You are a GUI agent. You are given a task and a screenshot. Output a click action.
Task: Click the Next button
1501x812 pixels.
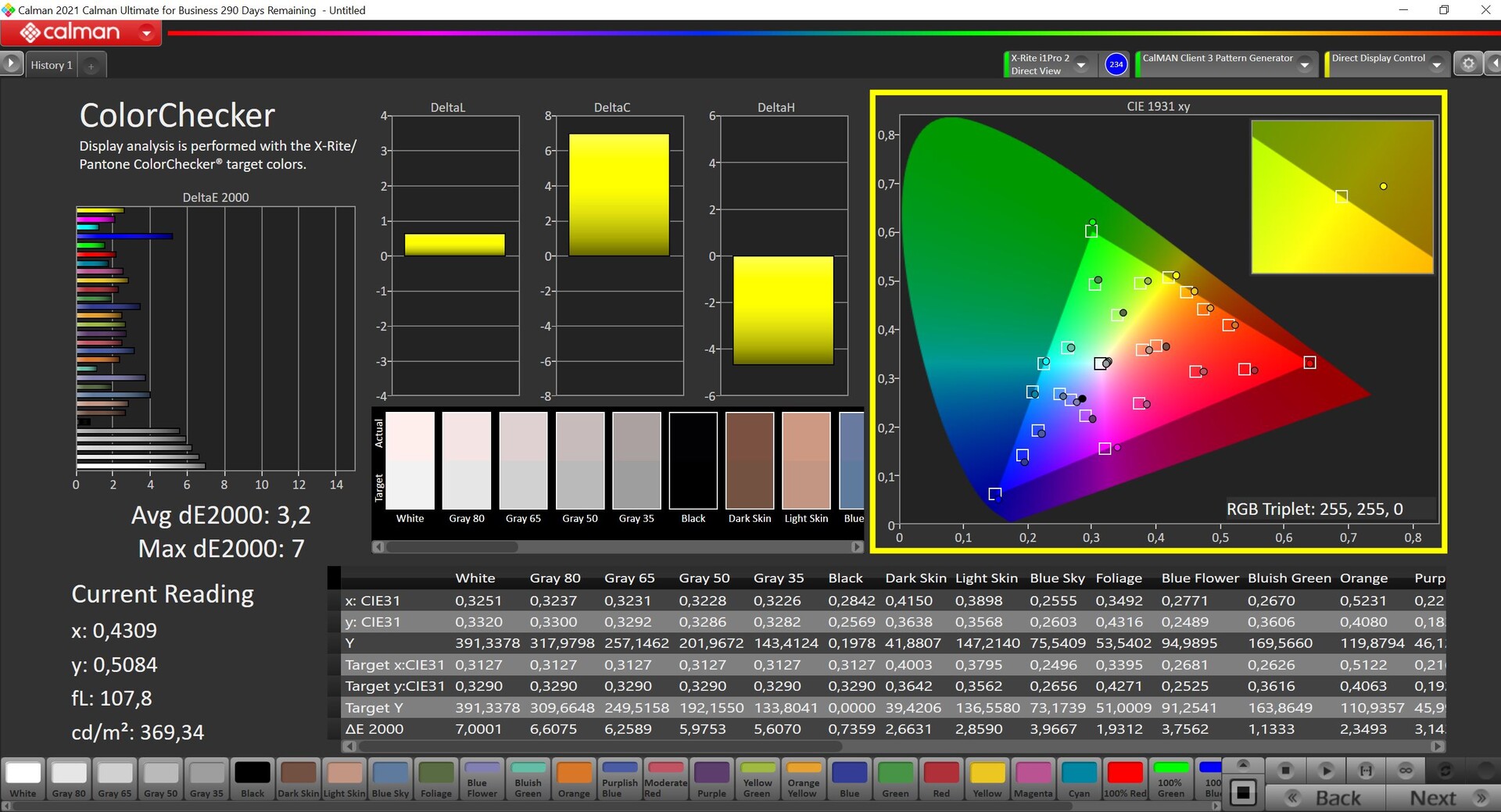point(1442,798)
